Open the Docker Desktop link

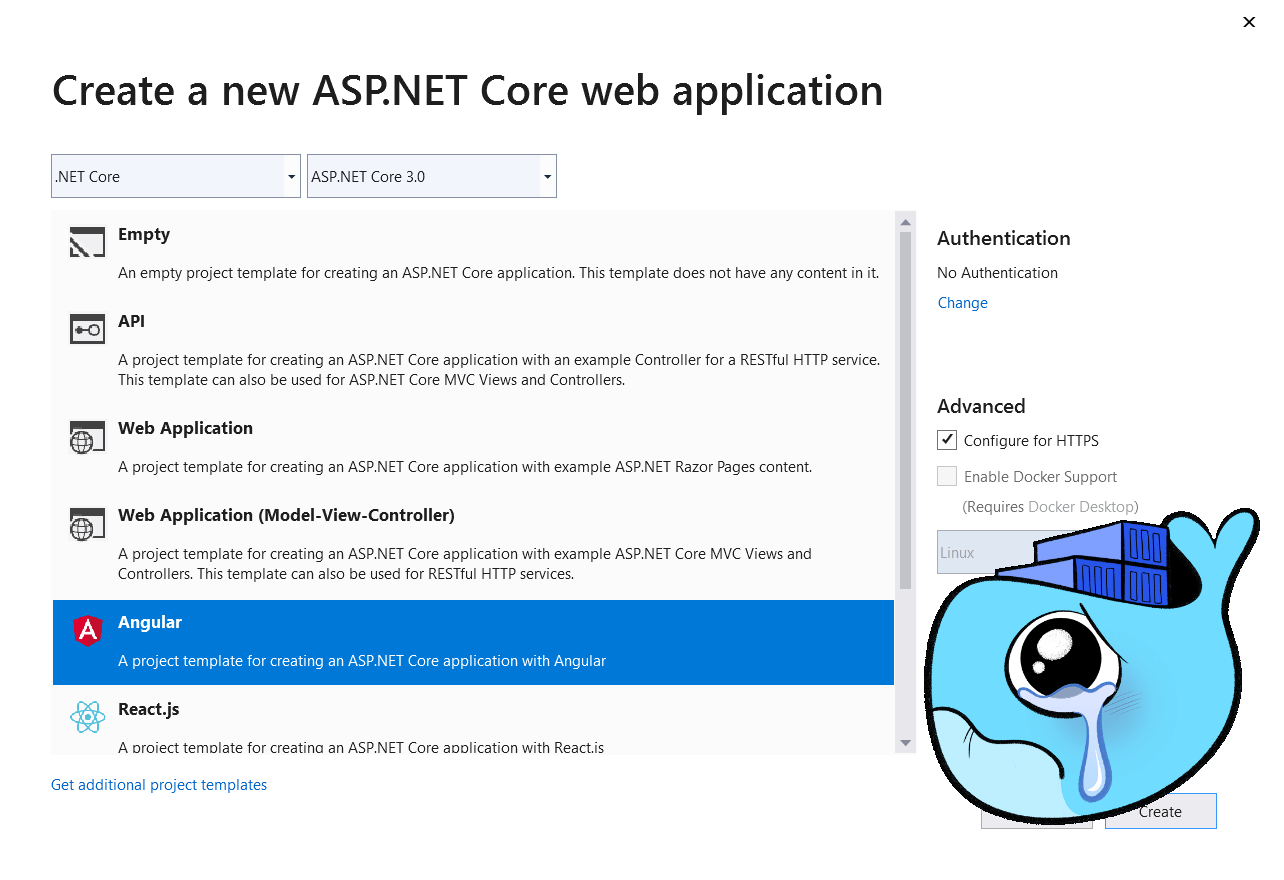point(1081,507)
